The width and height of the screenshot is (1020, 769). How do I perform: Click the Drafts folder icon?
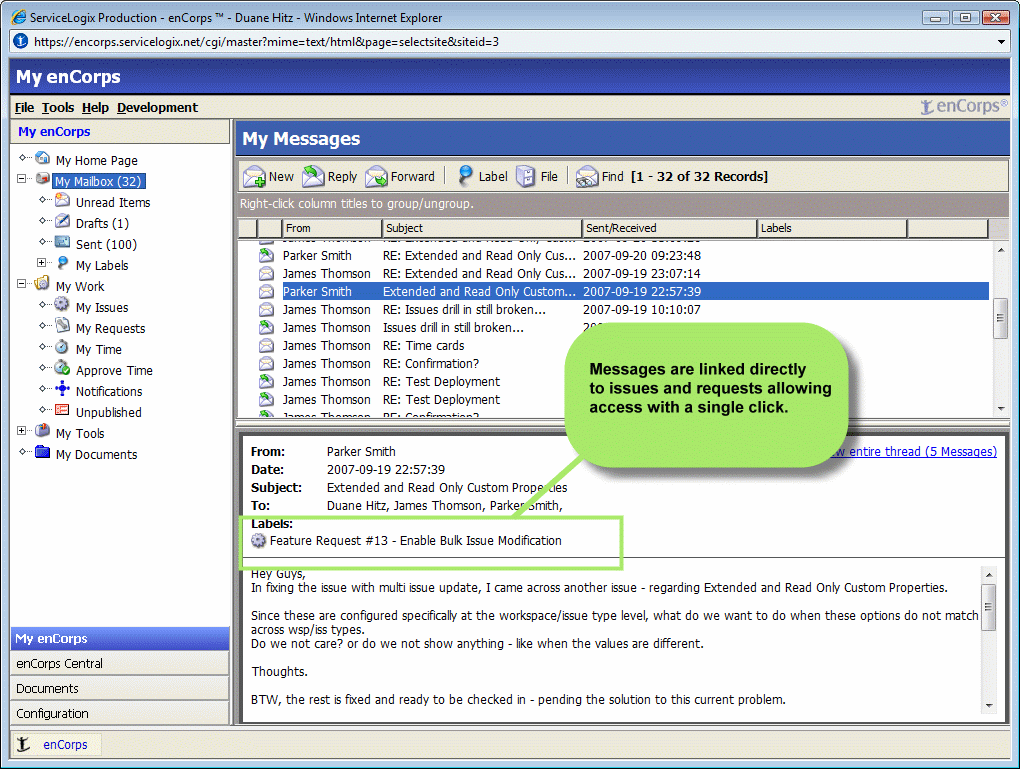pos(62,222)
